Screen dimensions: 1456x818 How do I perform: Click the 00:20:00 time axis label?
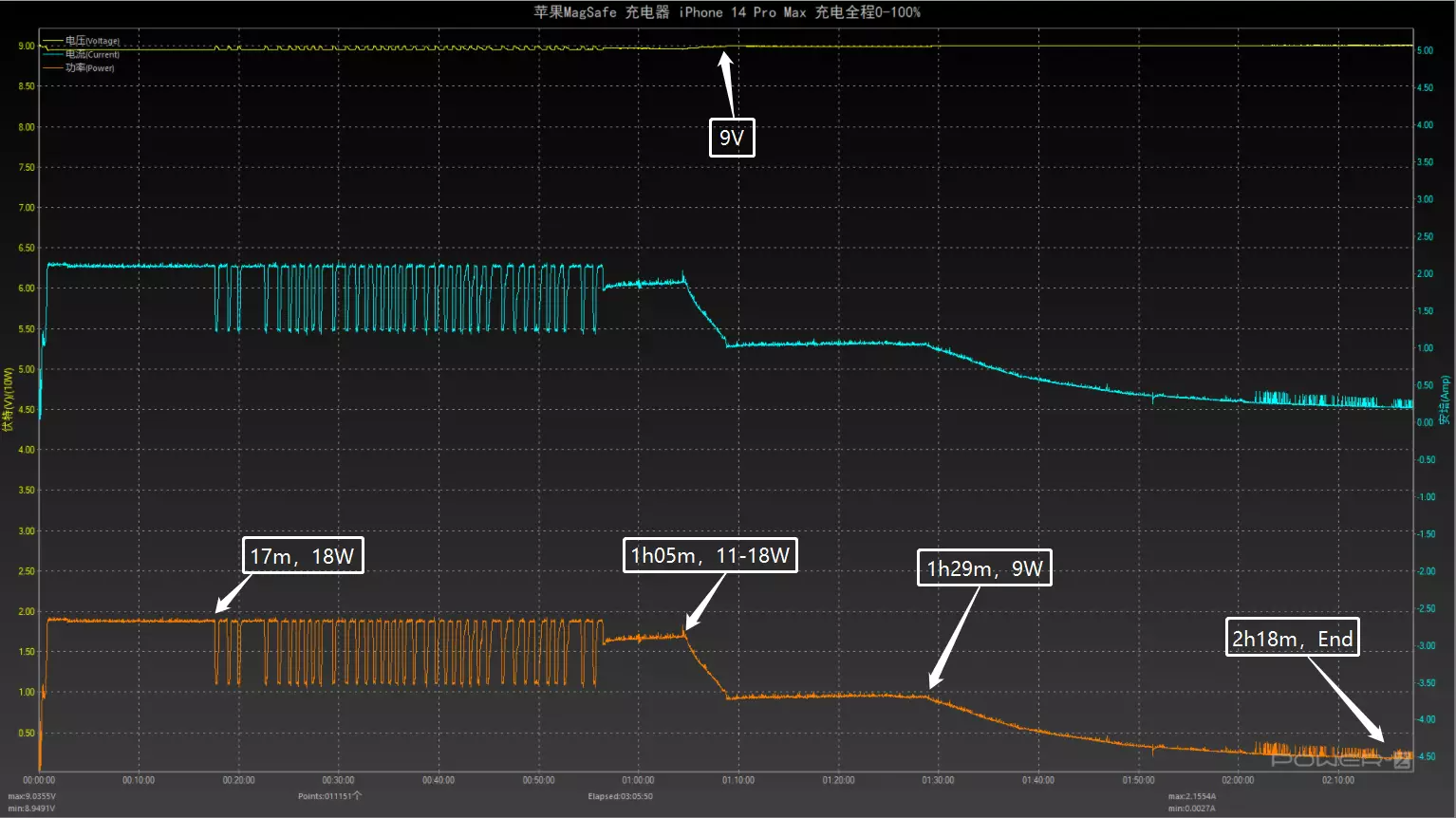point(238,780)
